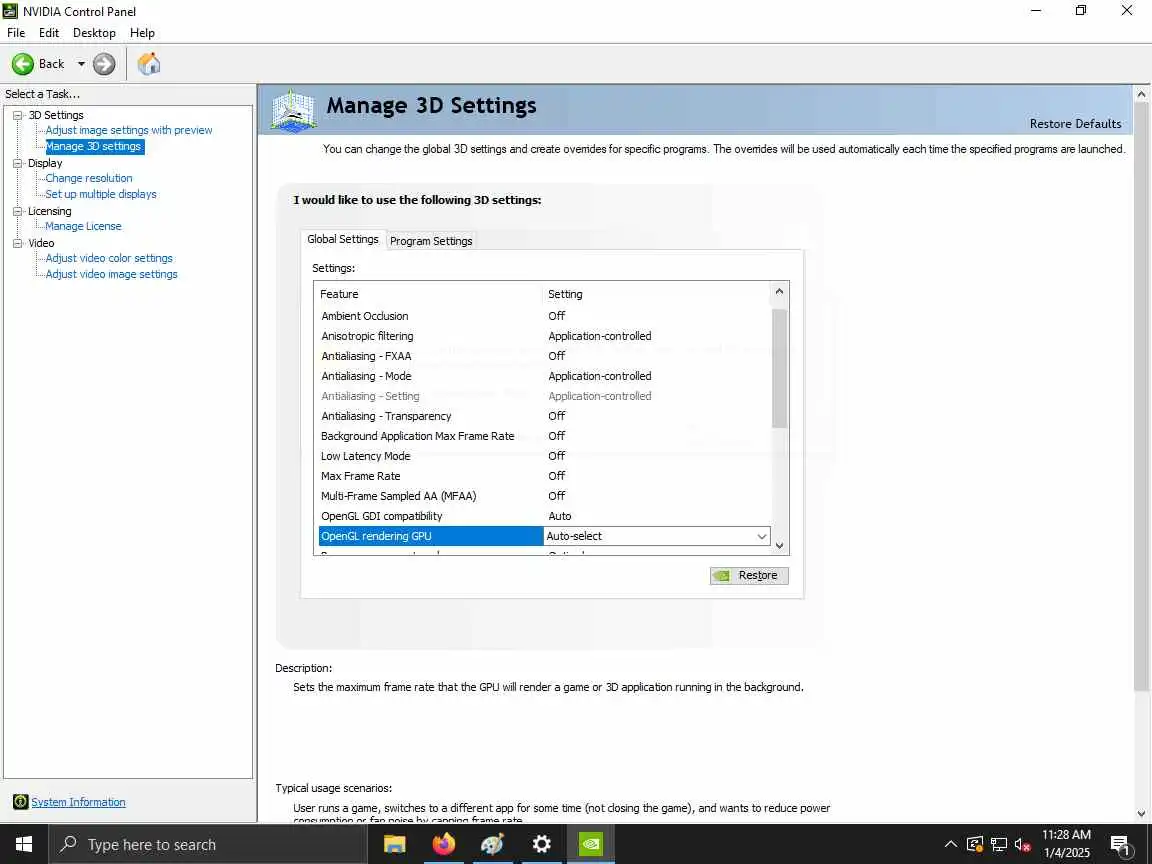Click the NVIDIA Control Panel title bar icon

pos(10,11)
